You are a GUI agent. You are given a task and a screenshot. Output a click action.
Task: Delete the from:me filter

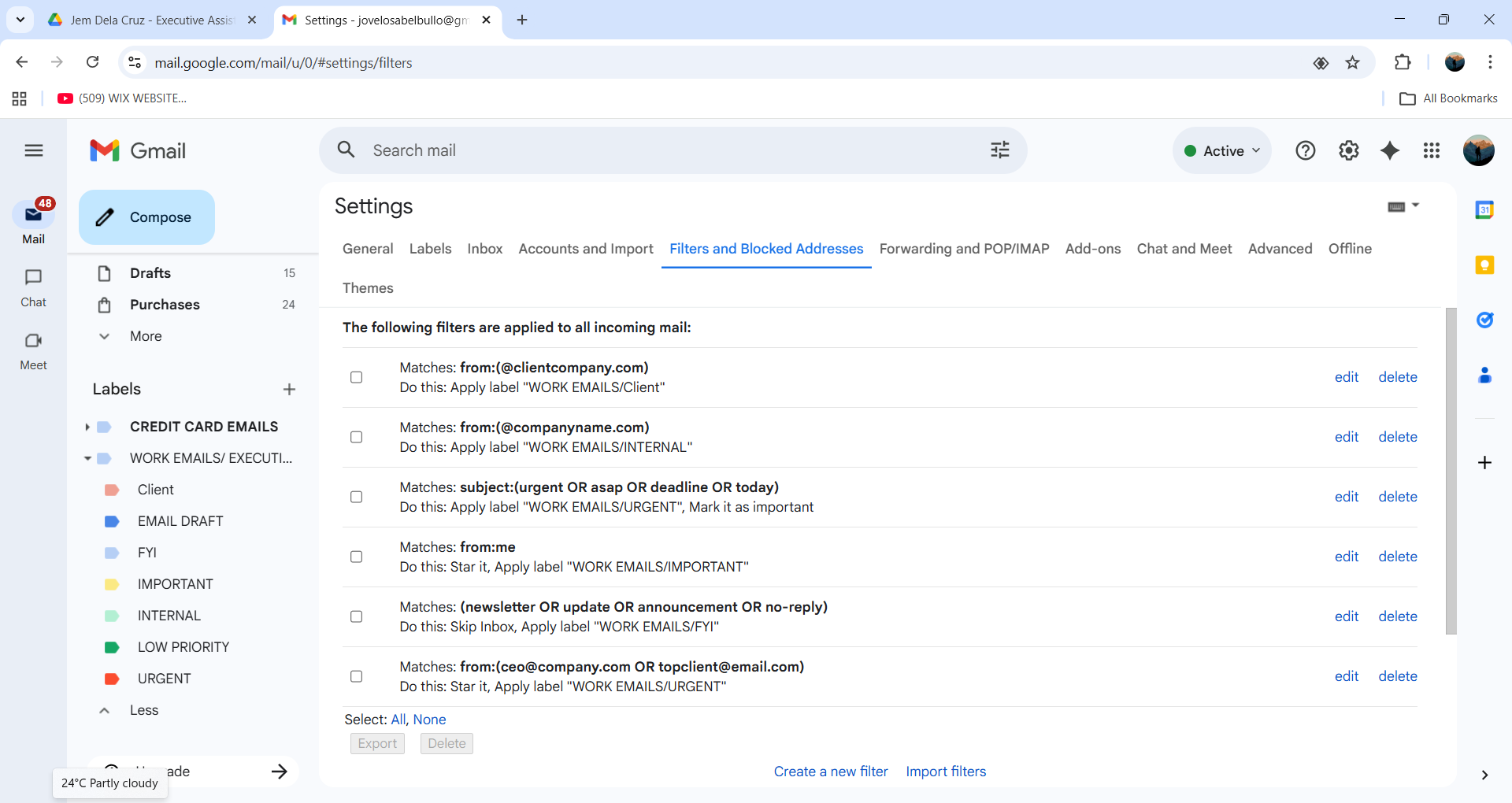pyautogui.click(x=1398, y=557)
